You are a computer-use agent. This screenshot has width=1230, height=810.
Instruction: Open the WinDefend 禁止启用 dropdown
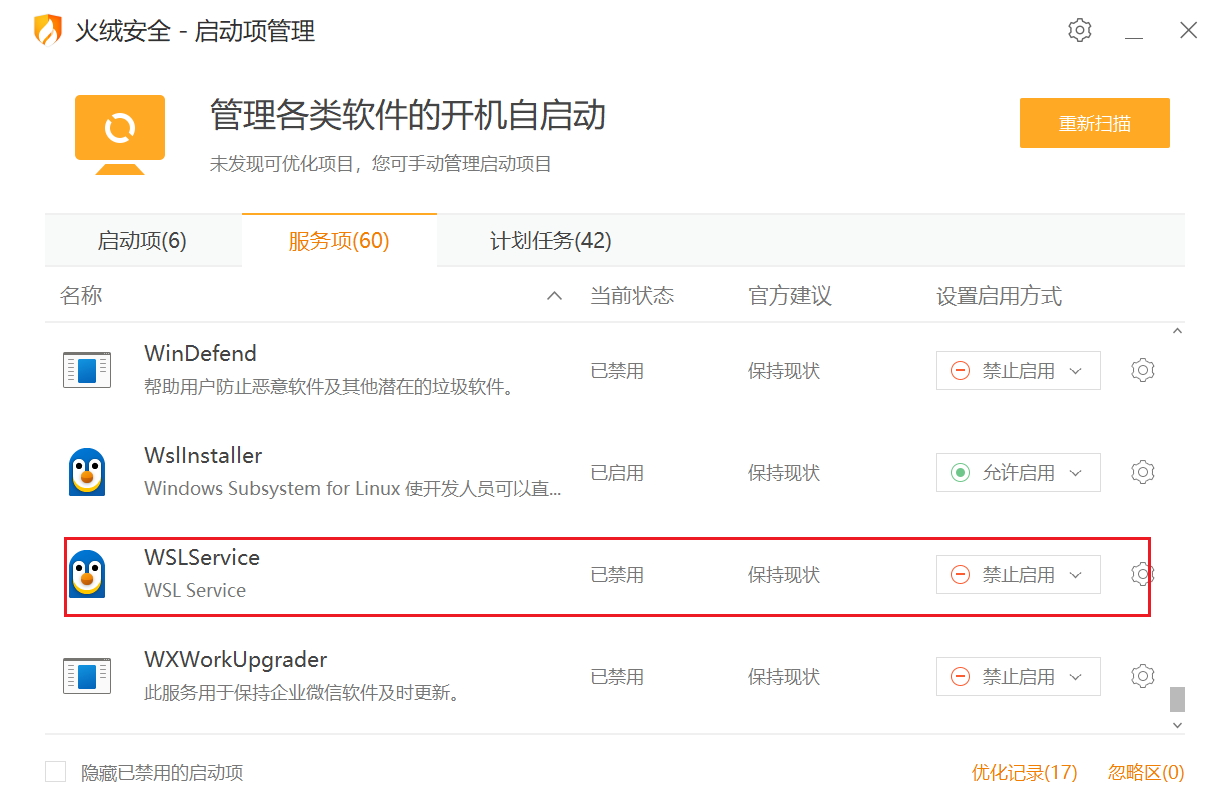click(1018, 370)
